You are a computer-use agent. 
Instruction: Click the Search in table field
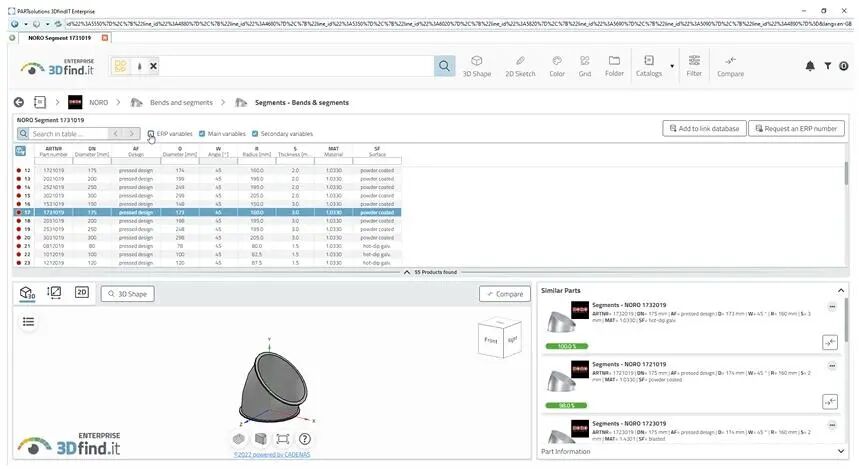[x=69, y=134]
